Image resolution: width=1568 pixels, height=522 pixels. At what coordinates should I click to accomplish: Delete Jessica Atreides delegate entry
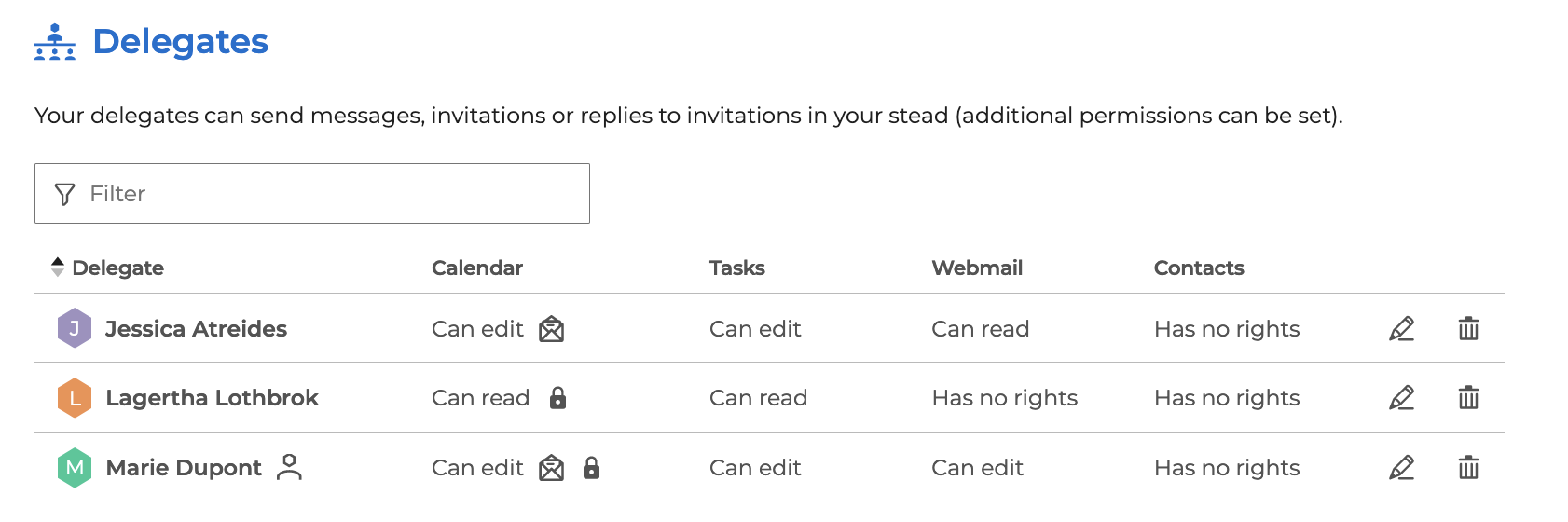(x=1468, y=329)
